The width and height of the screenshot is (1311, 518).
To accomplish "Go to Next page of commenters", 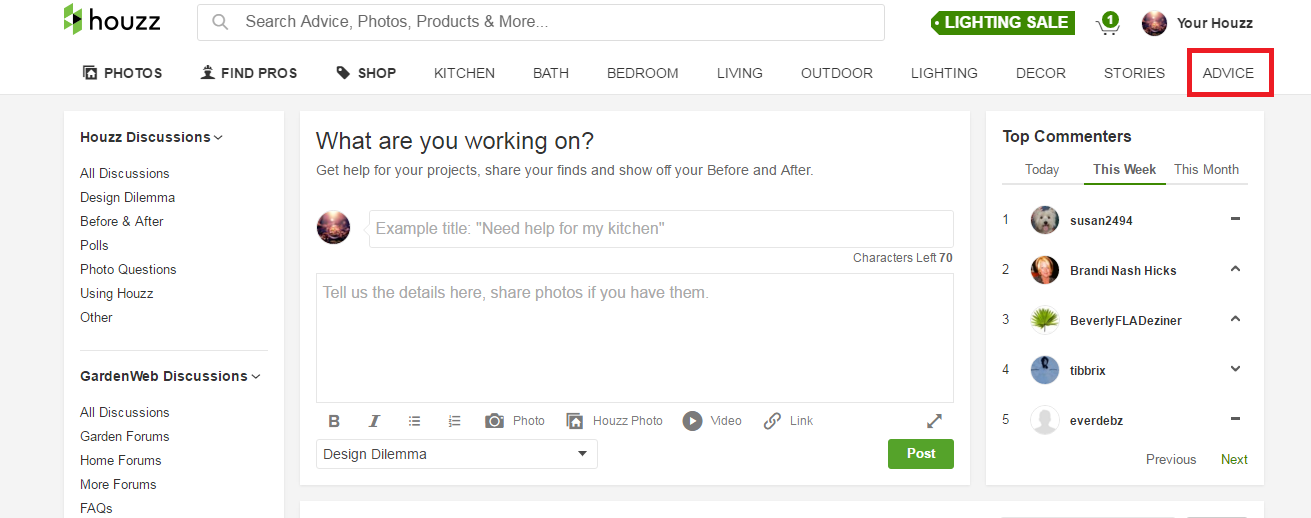I will 1234,459.
